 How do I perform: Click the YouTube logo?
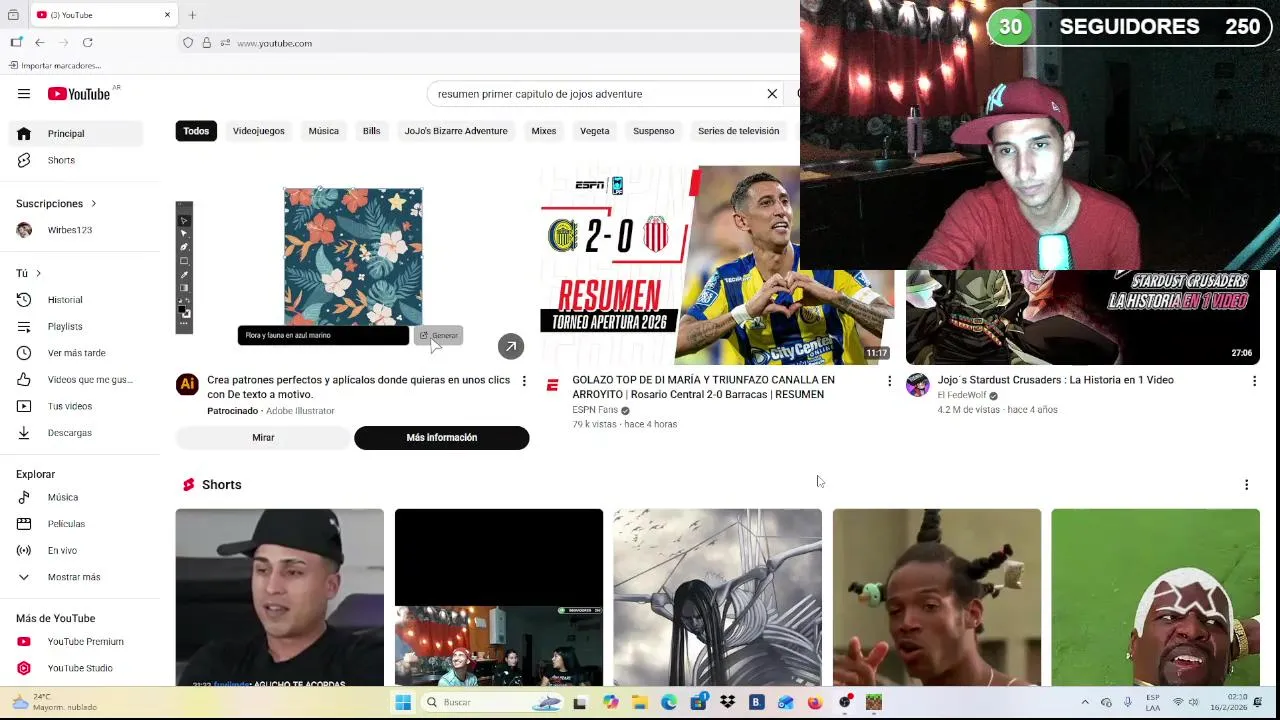[79, 94]
